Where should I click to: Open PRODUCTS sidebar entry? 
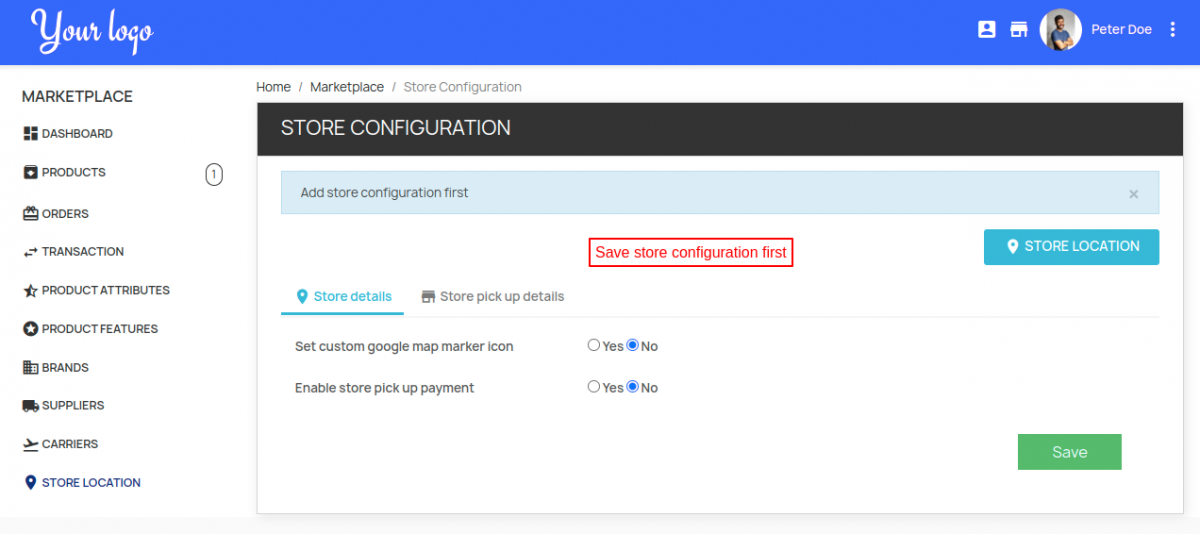[74, 172]
